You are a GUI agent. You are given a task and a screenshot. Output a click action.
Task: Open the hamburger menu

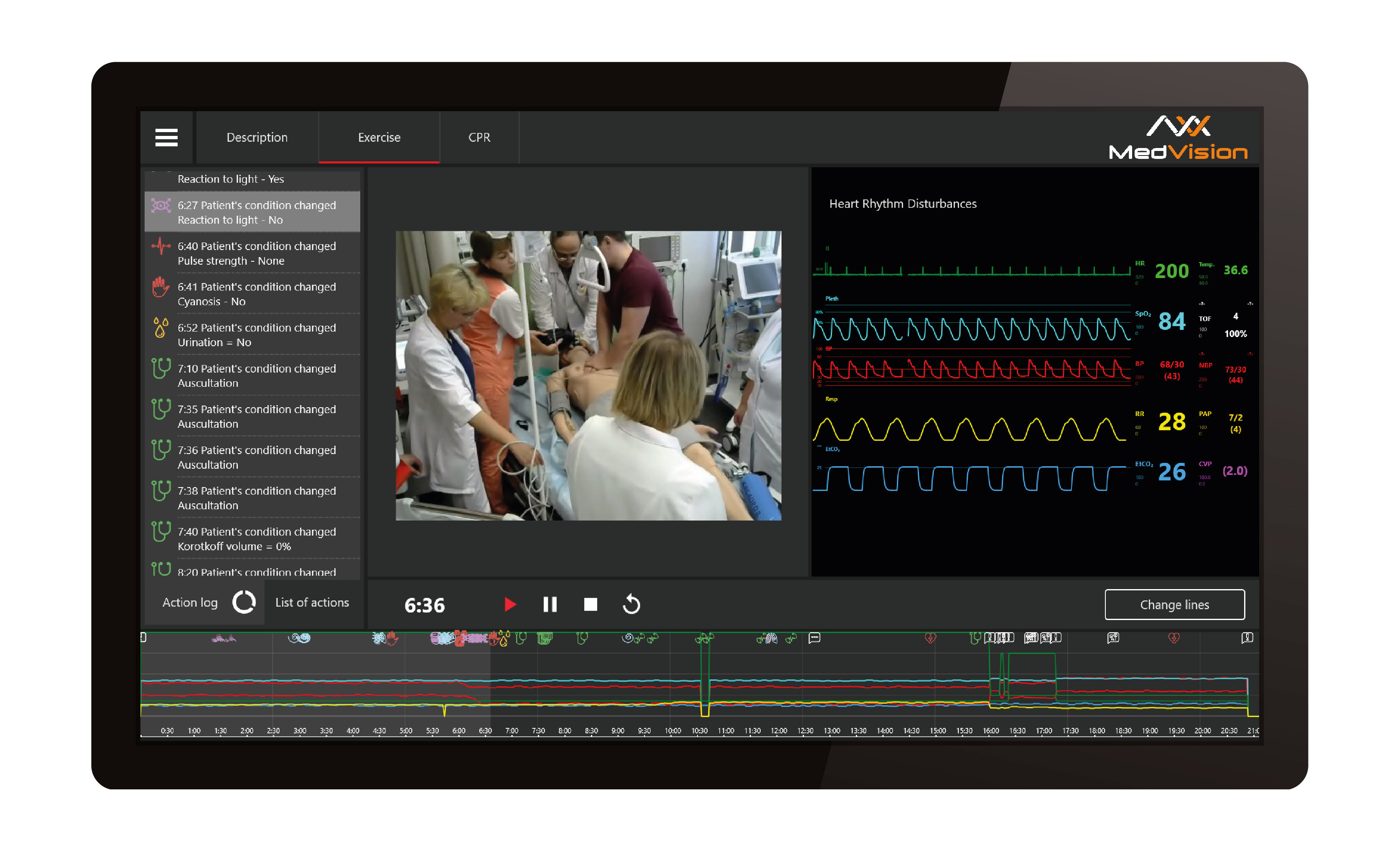coord(166,137)
